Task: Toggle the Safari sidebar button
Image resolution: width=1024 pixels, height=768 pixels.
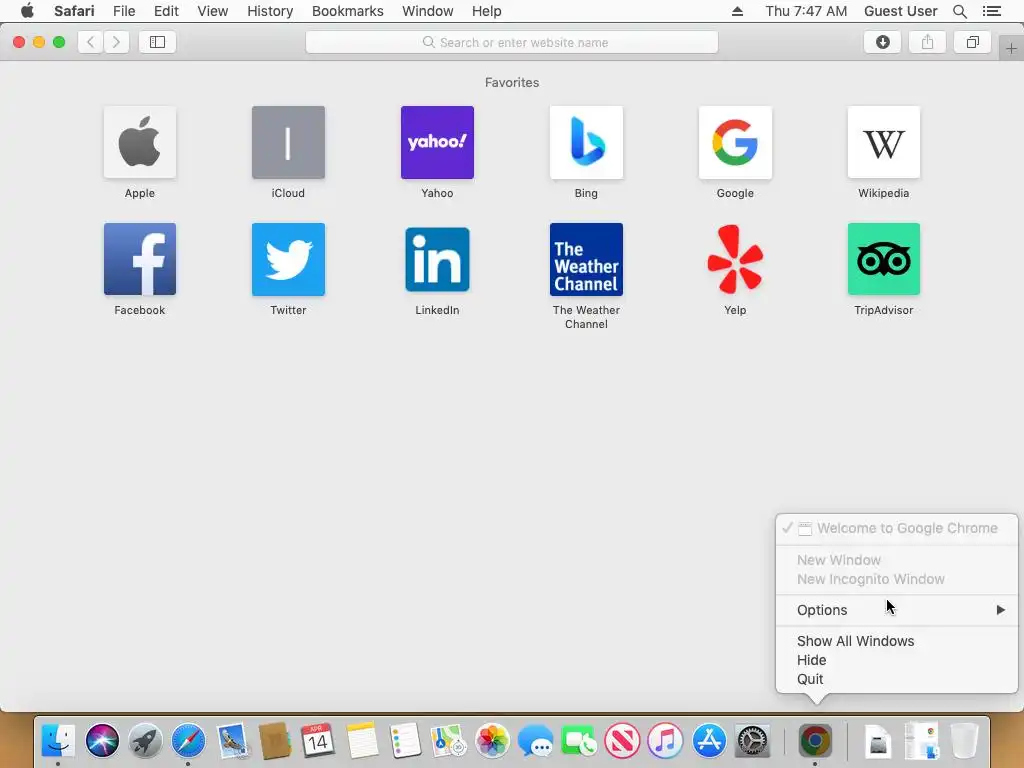Action: [x=157, y=42]
